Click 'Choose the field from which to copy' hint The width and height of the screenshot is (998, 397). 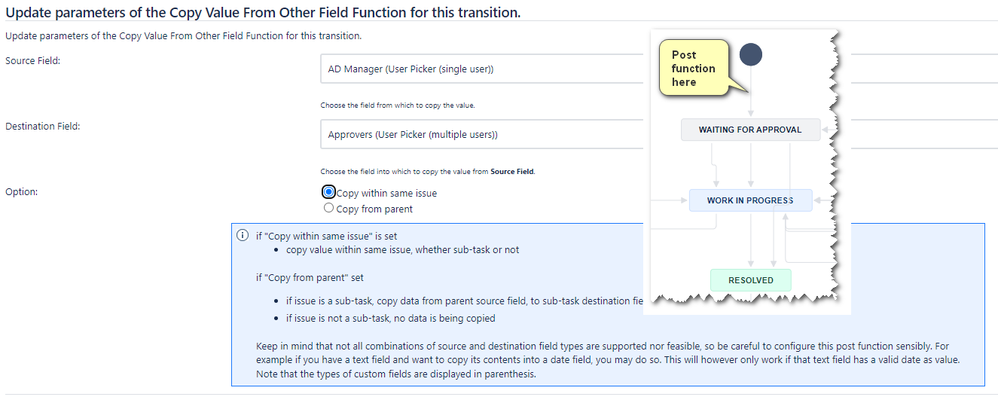coord(398,105)
